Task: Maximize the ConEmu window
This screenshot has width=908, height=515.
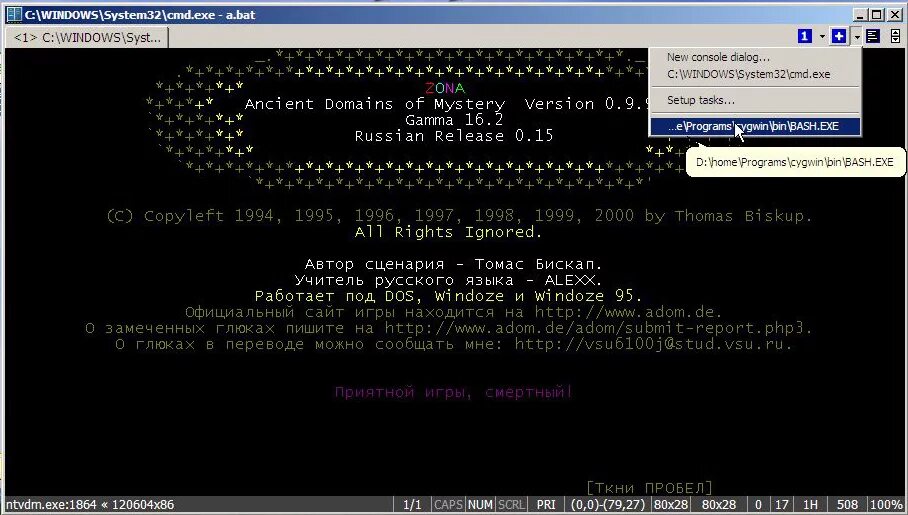Action: pyautogui.click(x=877, y=15)
